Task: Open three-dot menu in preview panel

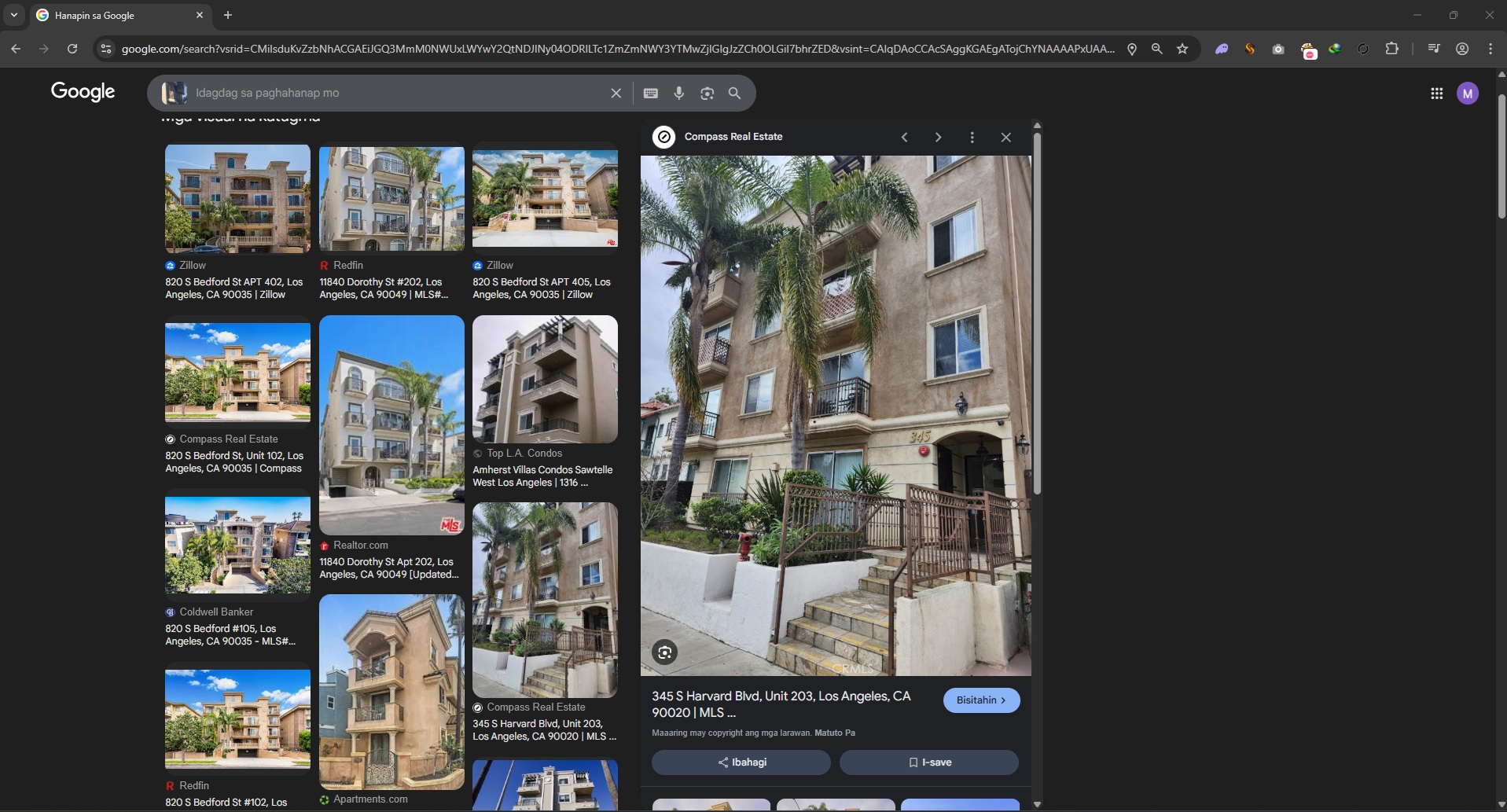Action: 972,138
